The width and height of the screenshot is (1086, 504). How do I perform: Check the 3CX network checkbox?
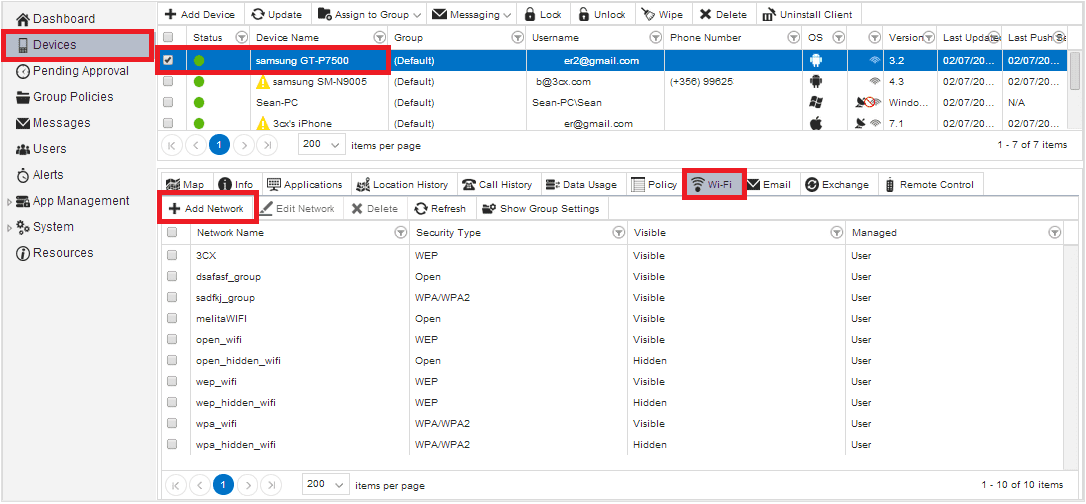click(172, 255)
